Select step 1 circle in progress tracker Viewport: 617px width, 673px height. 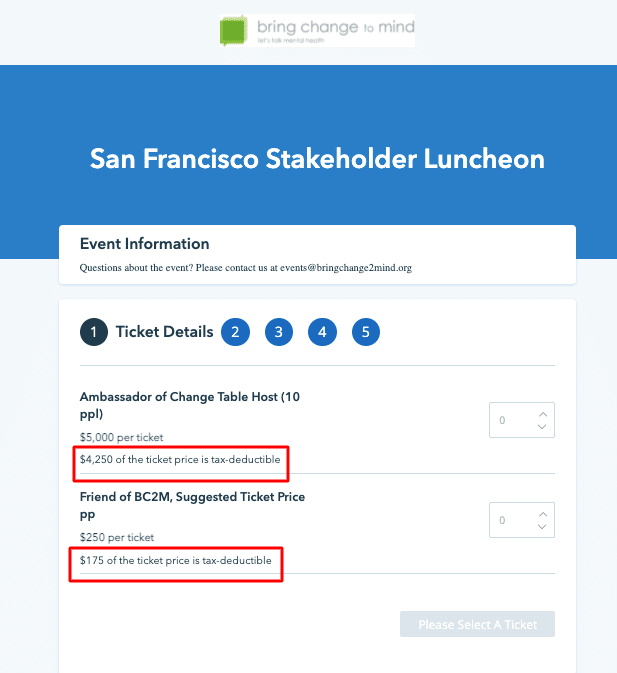pos(94,332)
